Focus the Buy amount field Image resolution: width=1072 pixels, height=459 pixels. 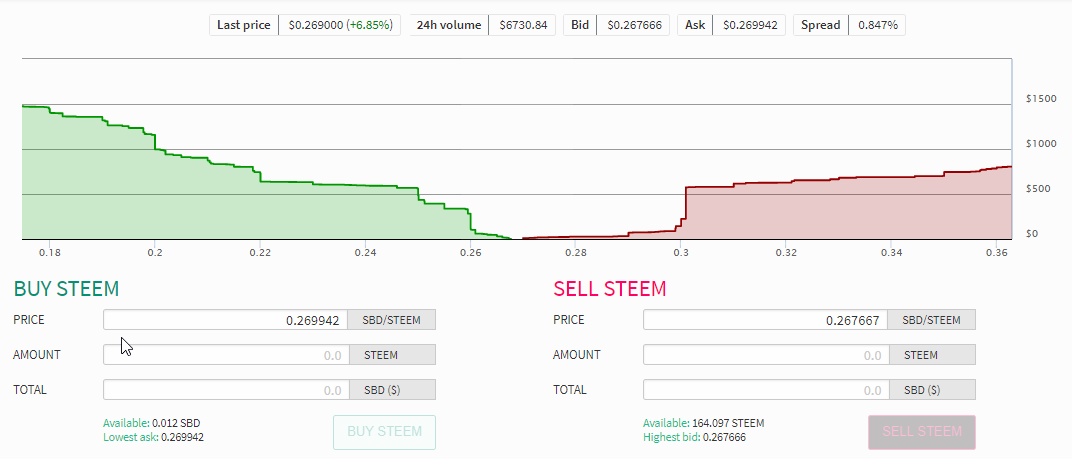(226, 355)
